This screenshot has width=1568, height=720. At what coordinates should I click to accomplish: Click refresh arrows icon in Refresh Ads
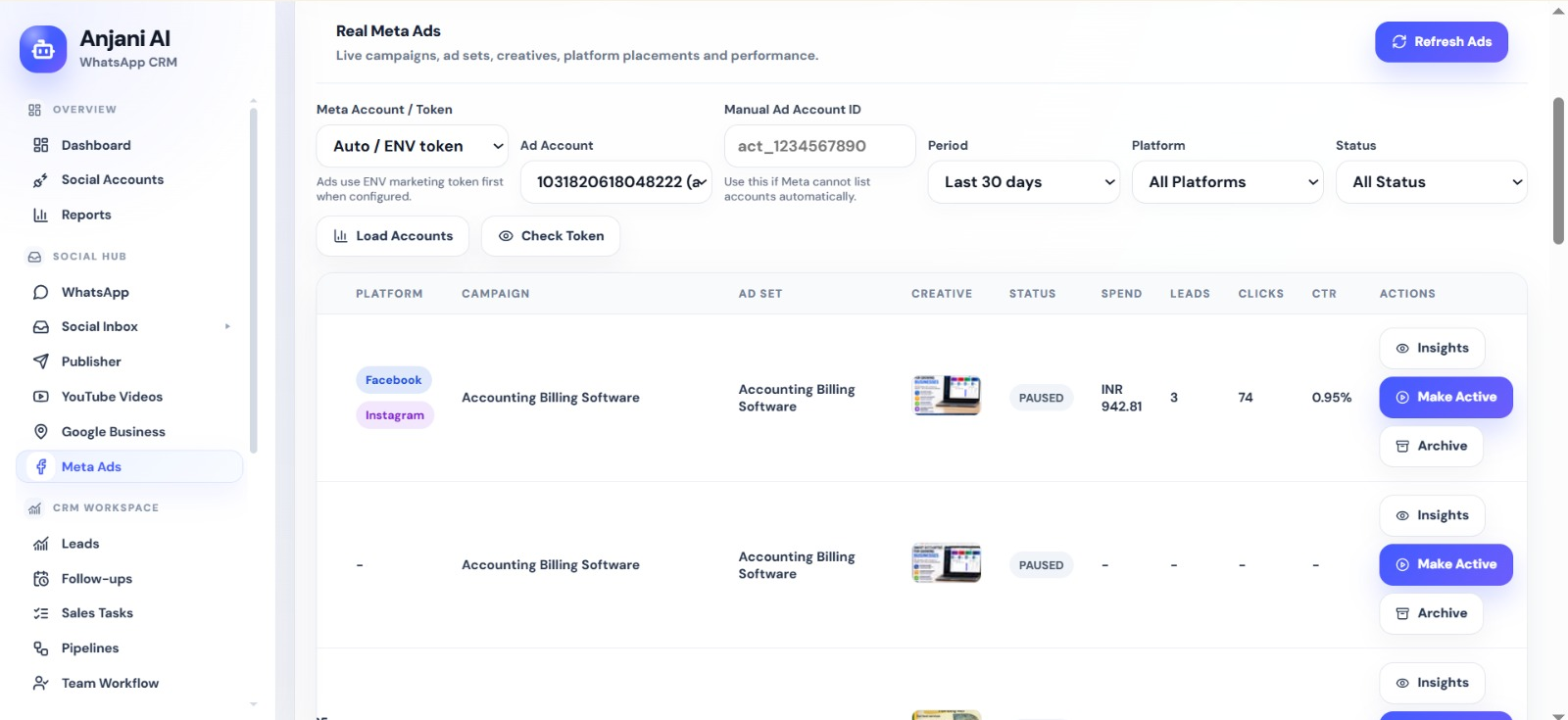(x=1399, y=42)
